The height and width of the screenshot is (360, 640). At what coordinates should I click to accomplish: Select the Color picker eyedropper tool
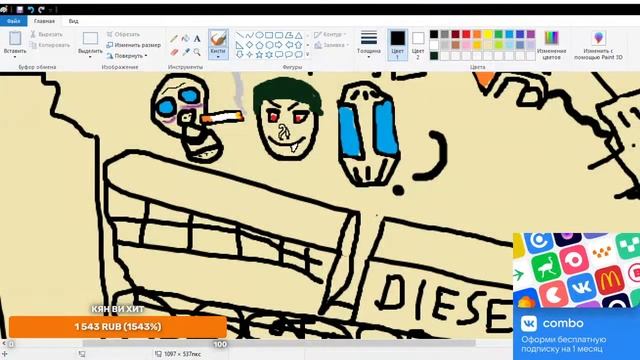186,52
